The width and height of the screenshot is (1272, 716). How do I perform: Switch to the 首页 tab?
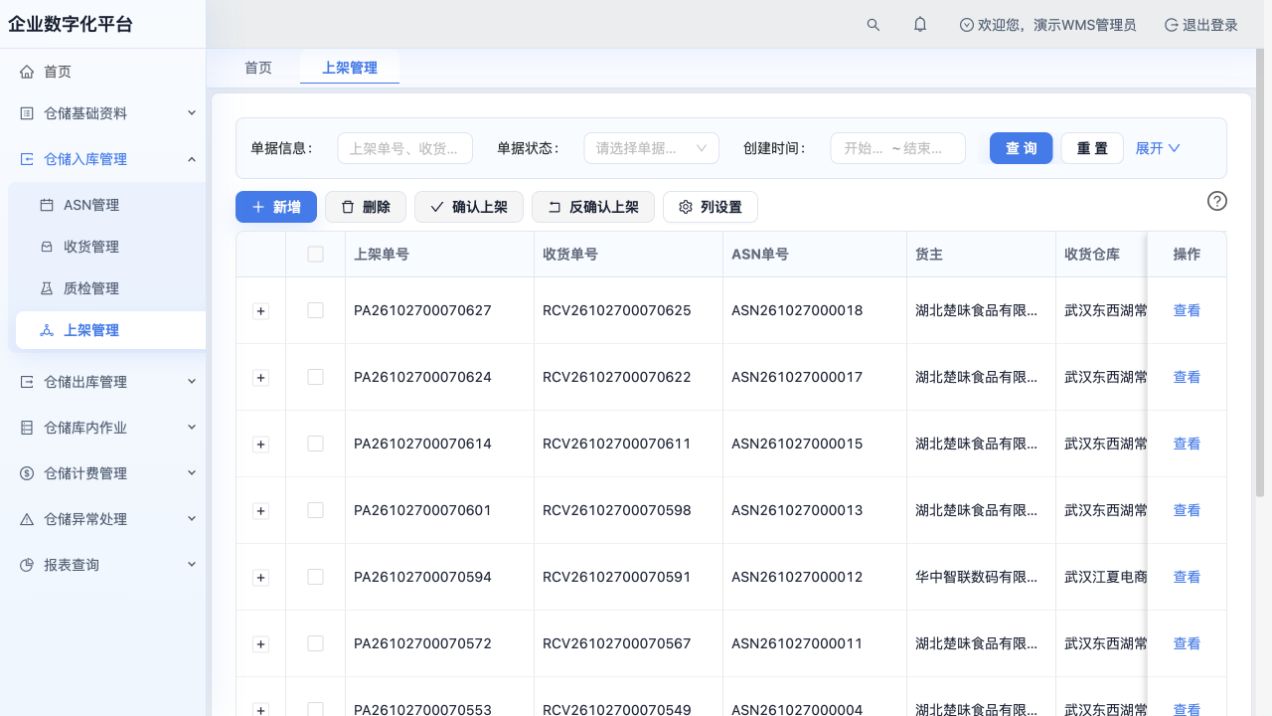pos(258,68)
